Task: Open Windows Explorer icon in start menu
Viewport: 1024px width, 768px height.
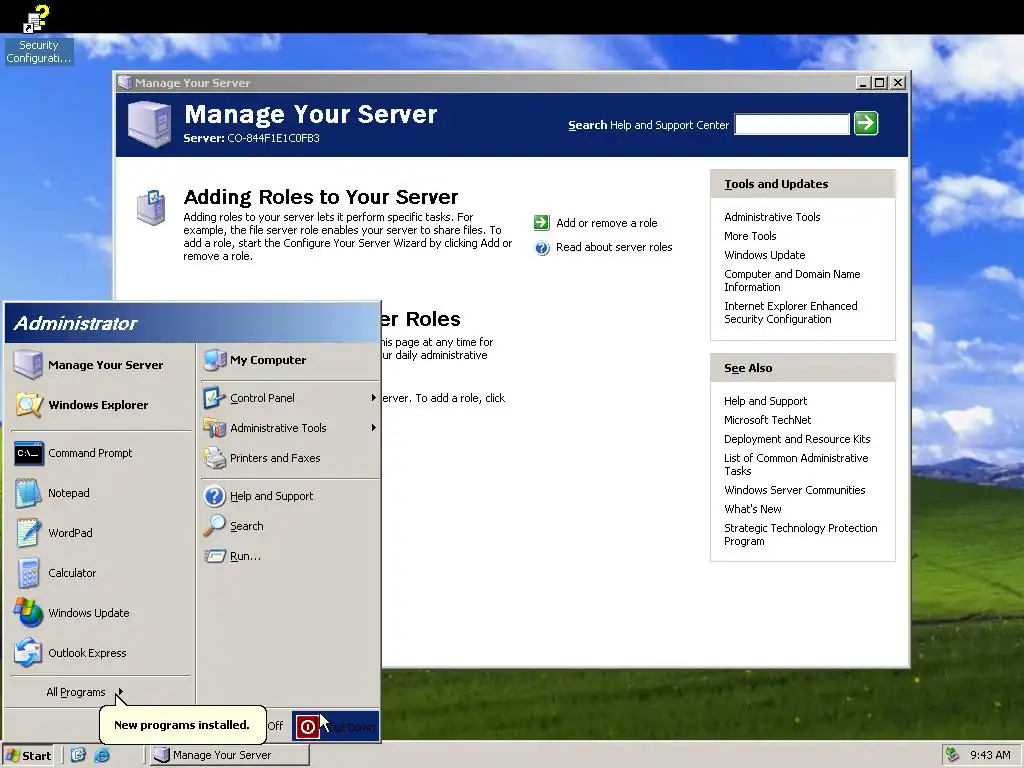Action: click(x=28, y=405)
